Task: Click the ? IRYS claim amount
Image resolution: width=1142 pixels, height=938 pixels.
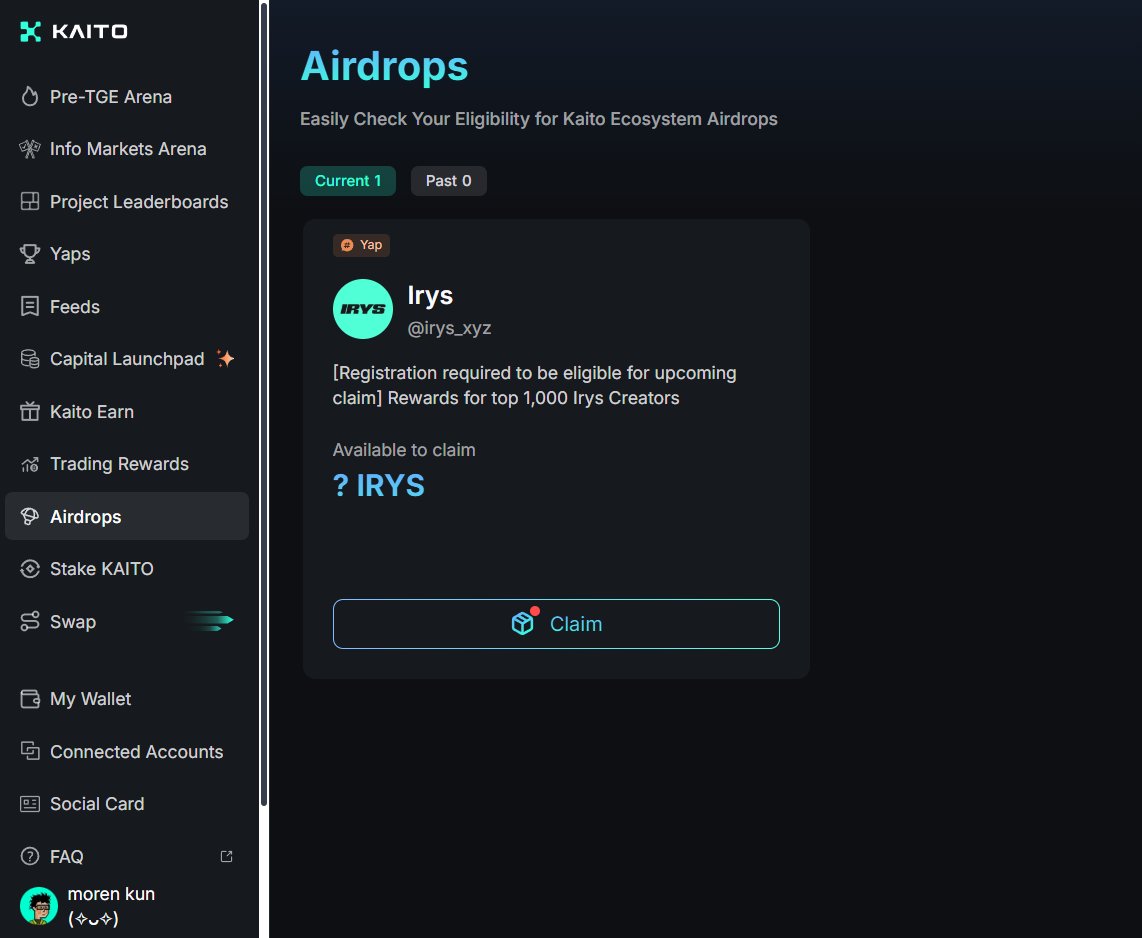Action: pos(379,486)
